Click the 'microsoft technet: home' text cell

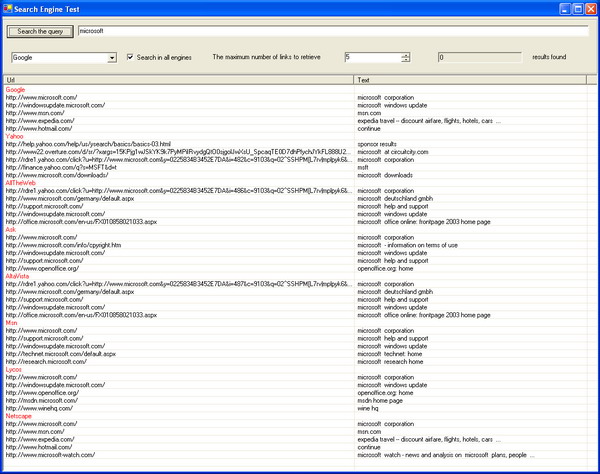390,354
